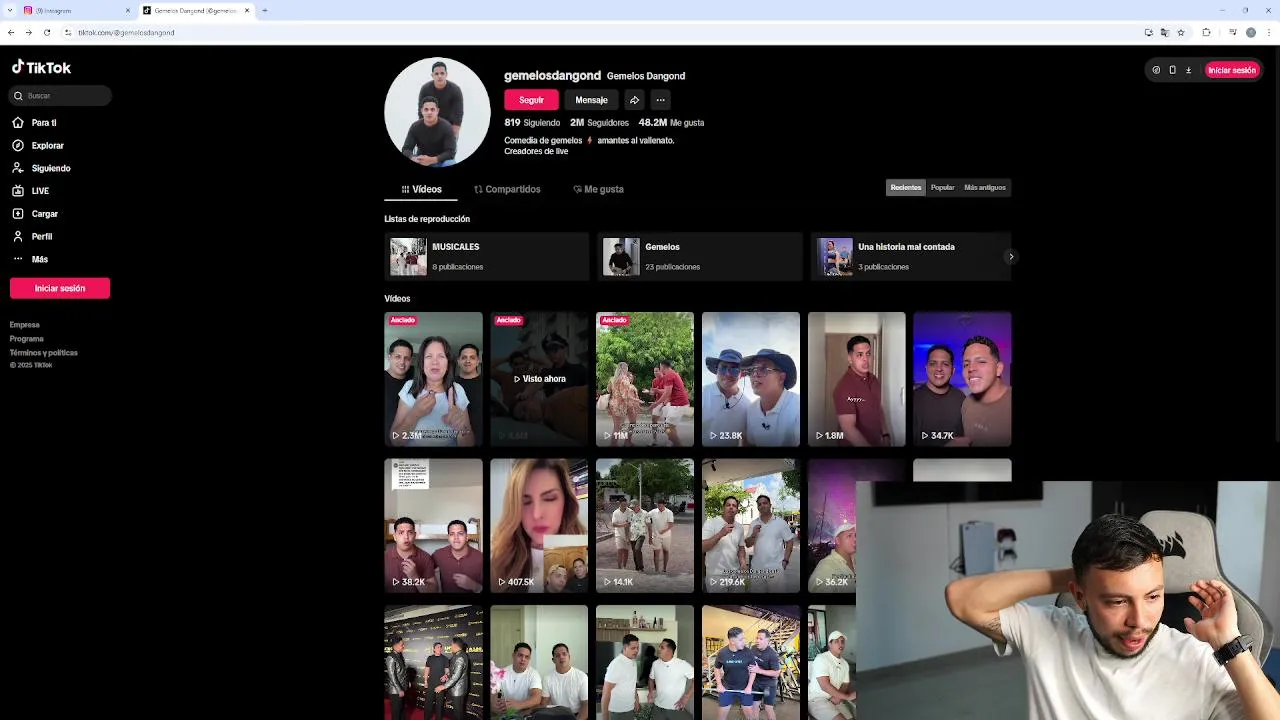Click the install app icon in address bar
Screen dimensions: 1280x720
tap(1148, 32)
